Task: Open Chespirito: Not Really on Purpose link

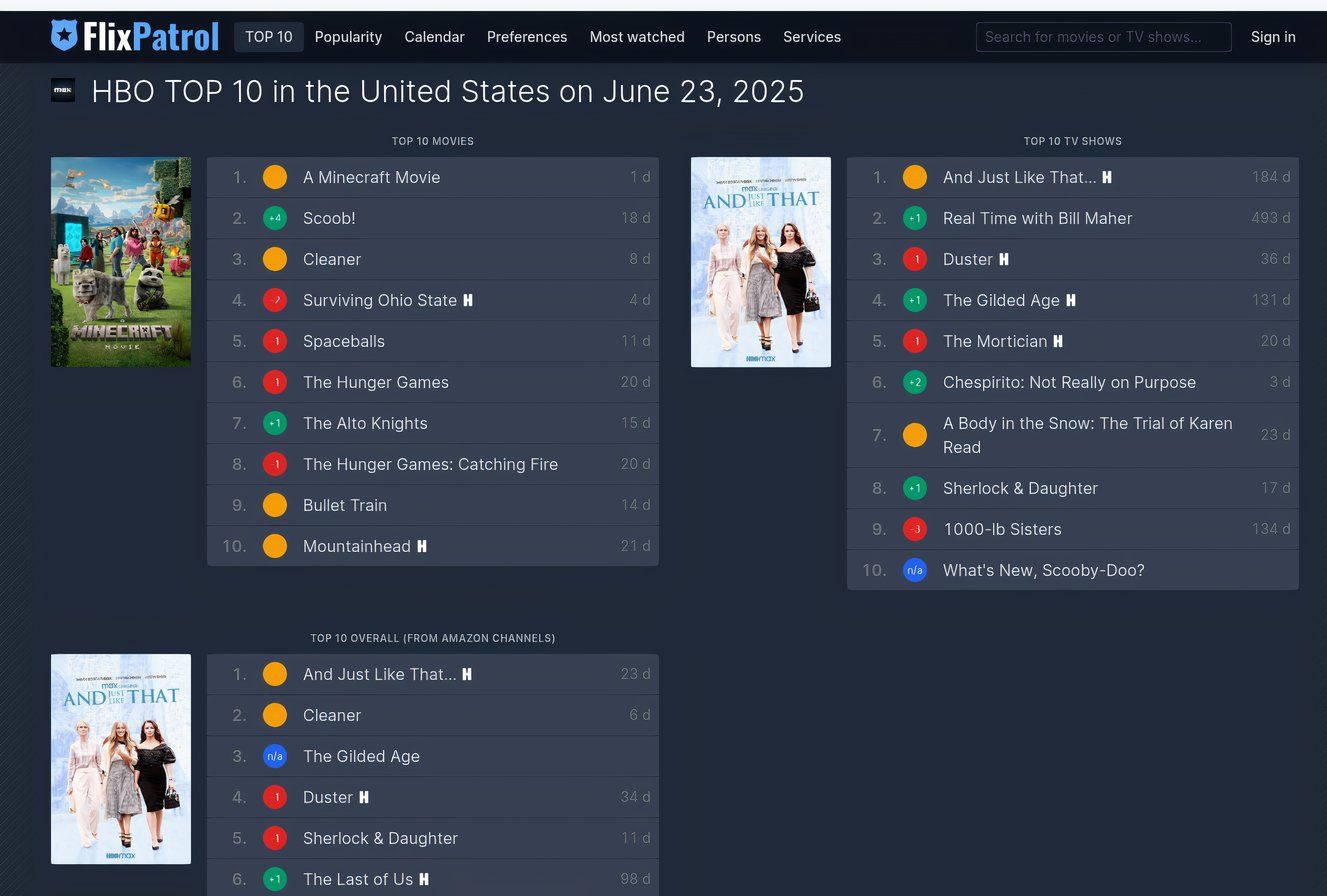Action: coord(1069,382)
